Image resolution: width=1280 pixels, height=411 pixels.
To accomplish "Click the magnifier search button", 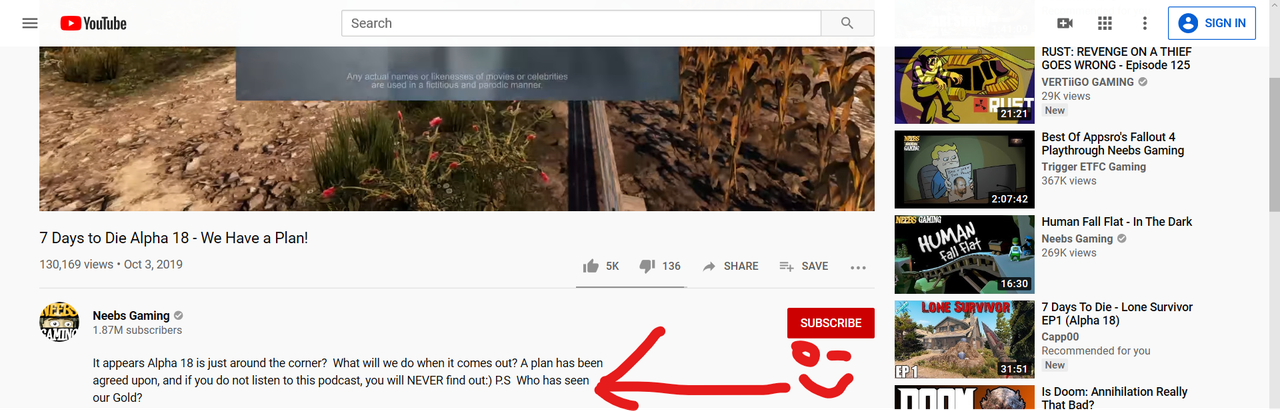I will pyautogui.click(x=848, y=23).
